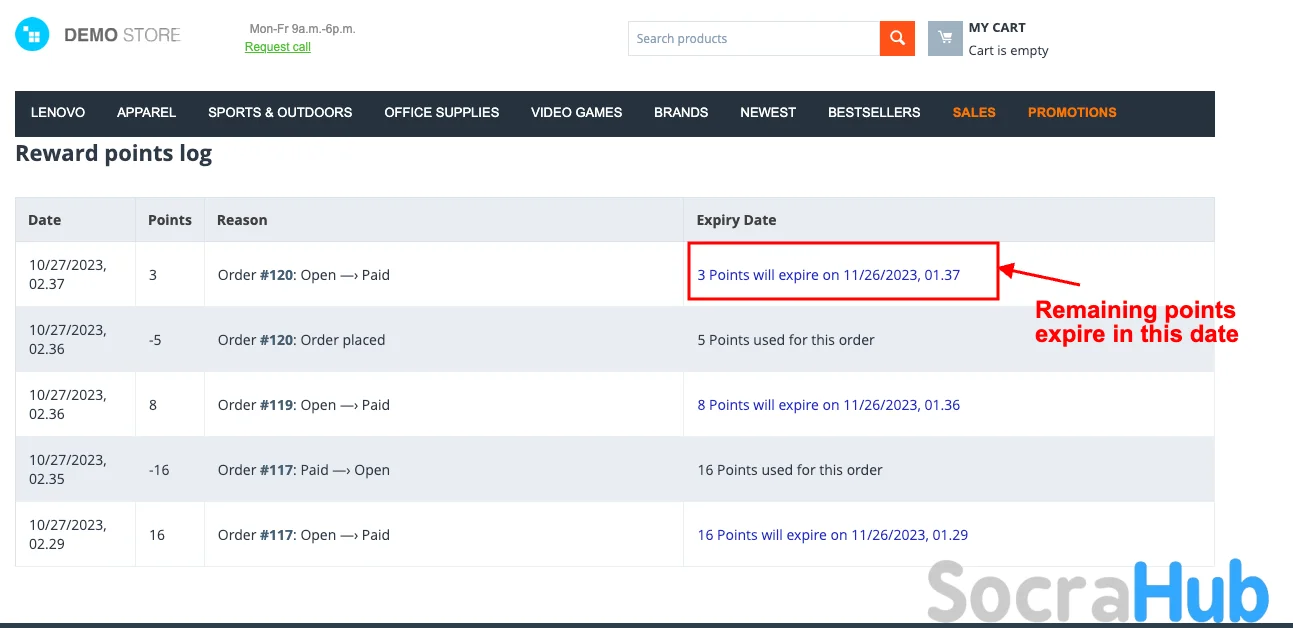View the Newest products page
The height and width of the screenshot is (628, 1293).
point(768,112)
